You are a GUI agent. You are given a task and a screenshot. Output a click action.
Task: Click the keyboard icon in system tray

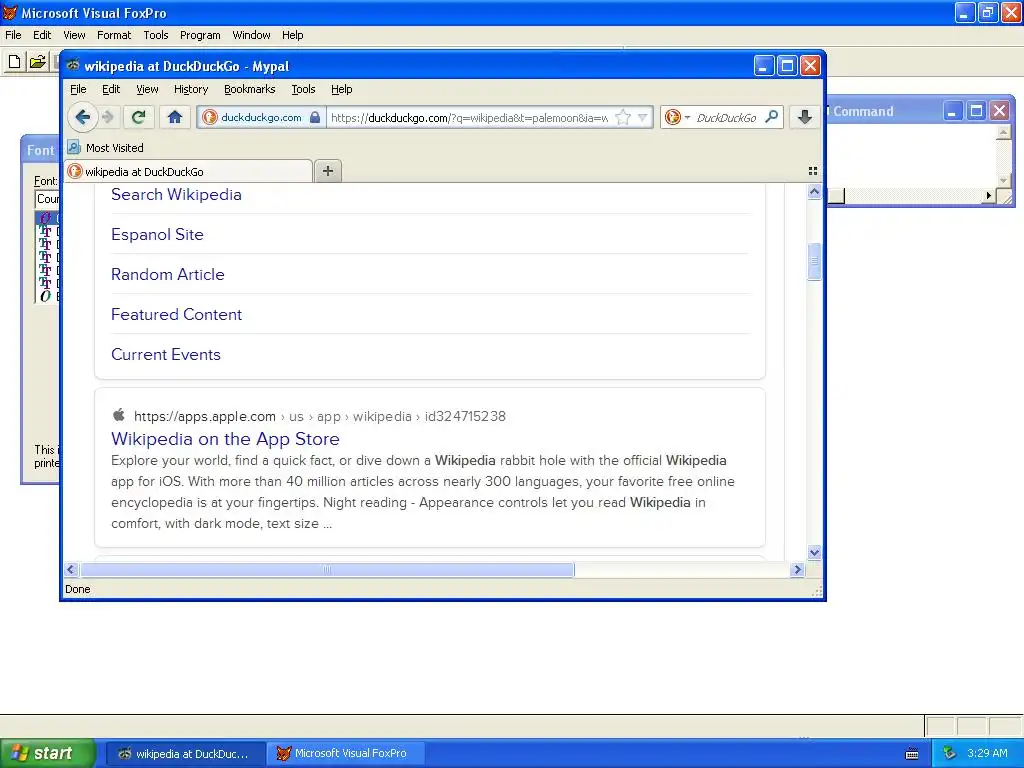(912, 754)
